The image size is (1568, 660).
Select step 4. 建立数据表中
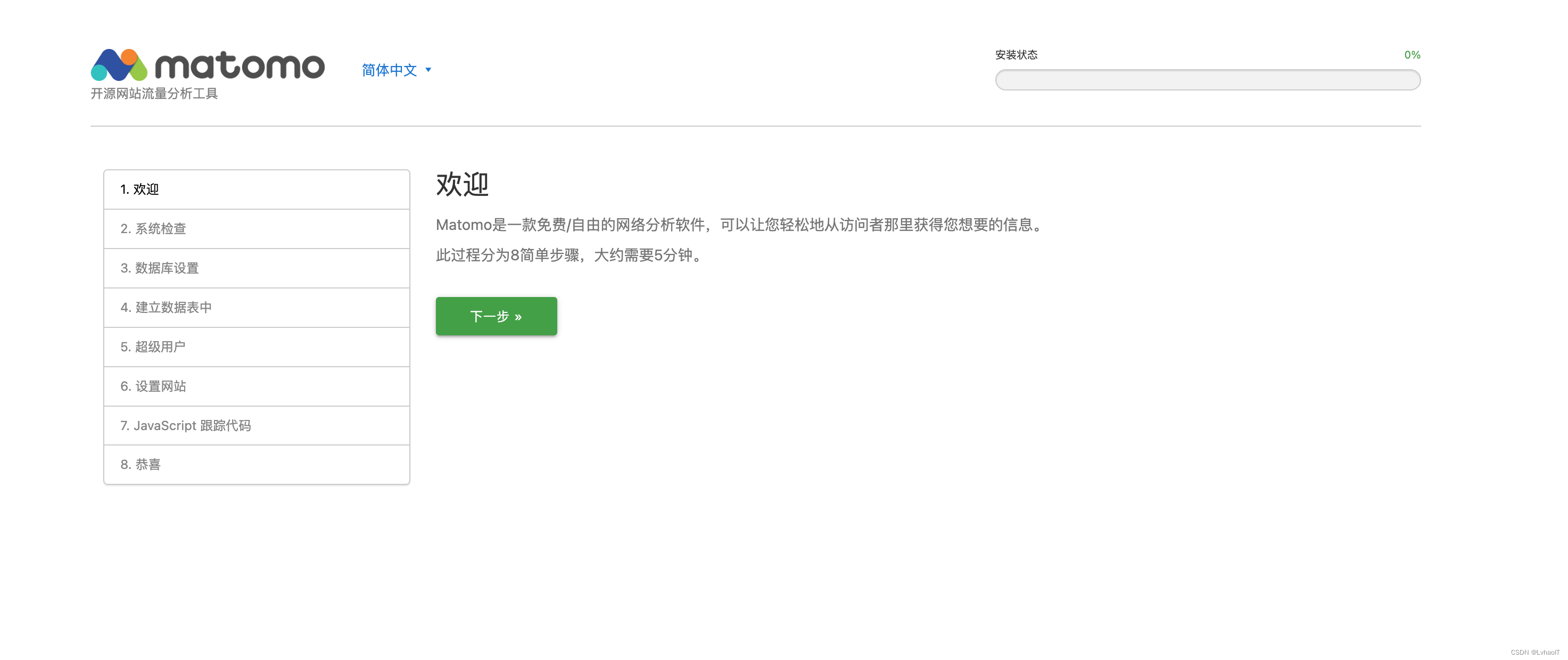pos(256,308)
